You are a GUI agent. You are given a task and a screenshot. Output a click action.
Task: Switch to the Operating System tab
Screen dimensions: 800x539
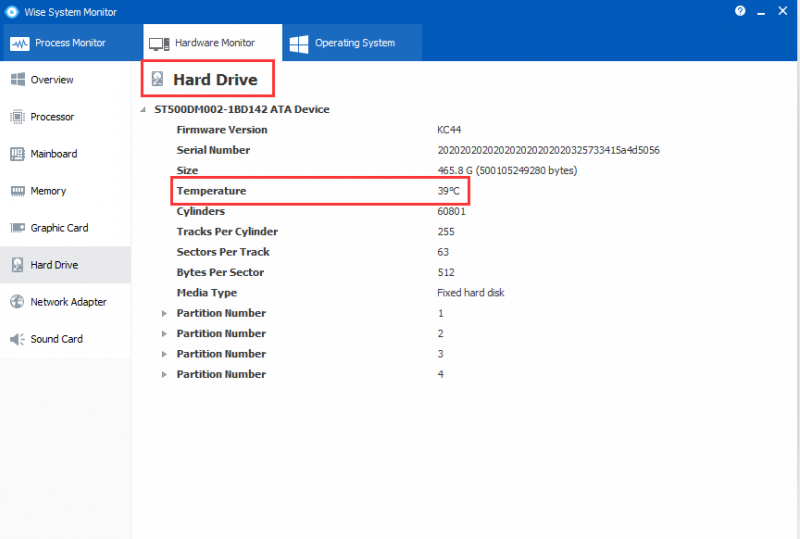[x=352, y=42]
